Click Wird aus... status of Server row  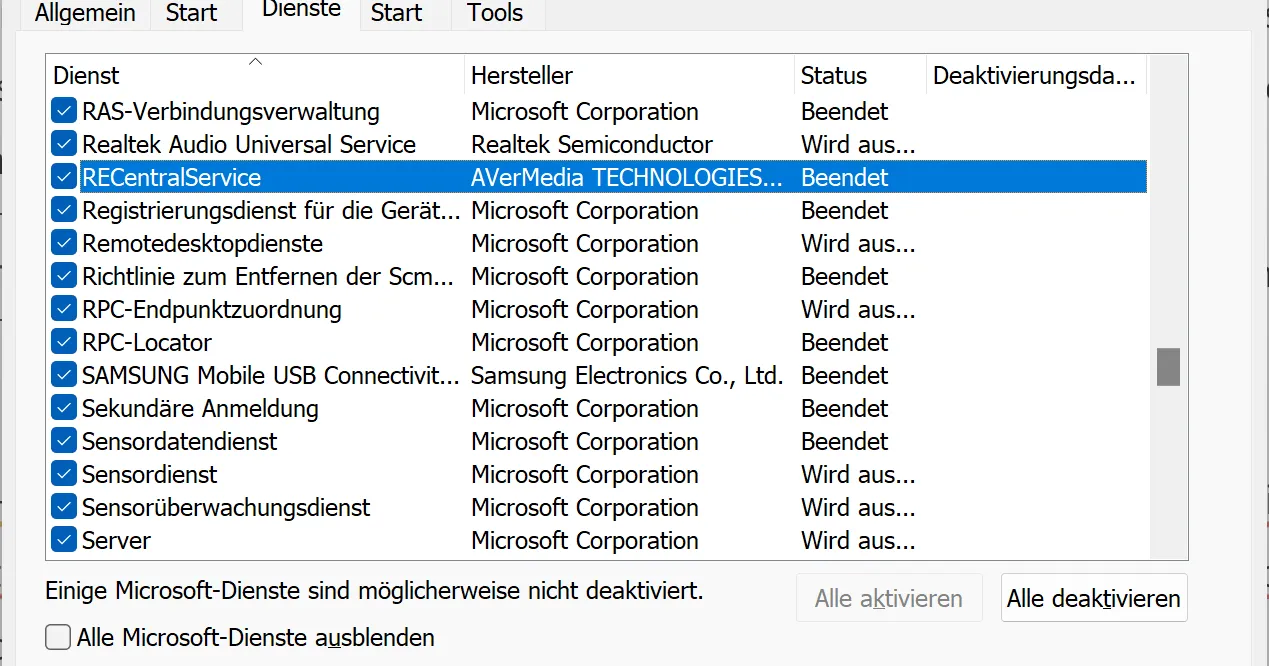858,540
